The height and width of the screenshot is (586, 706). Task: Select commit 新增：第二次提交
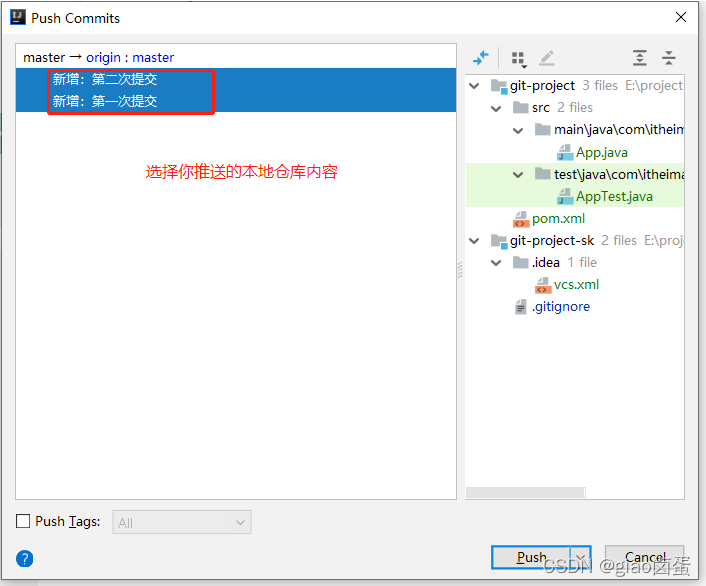click(236, 79)
